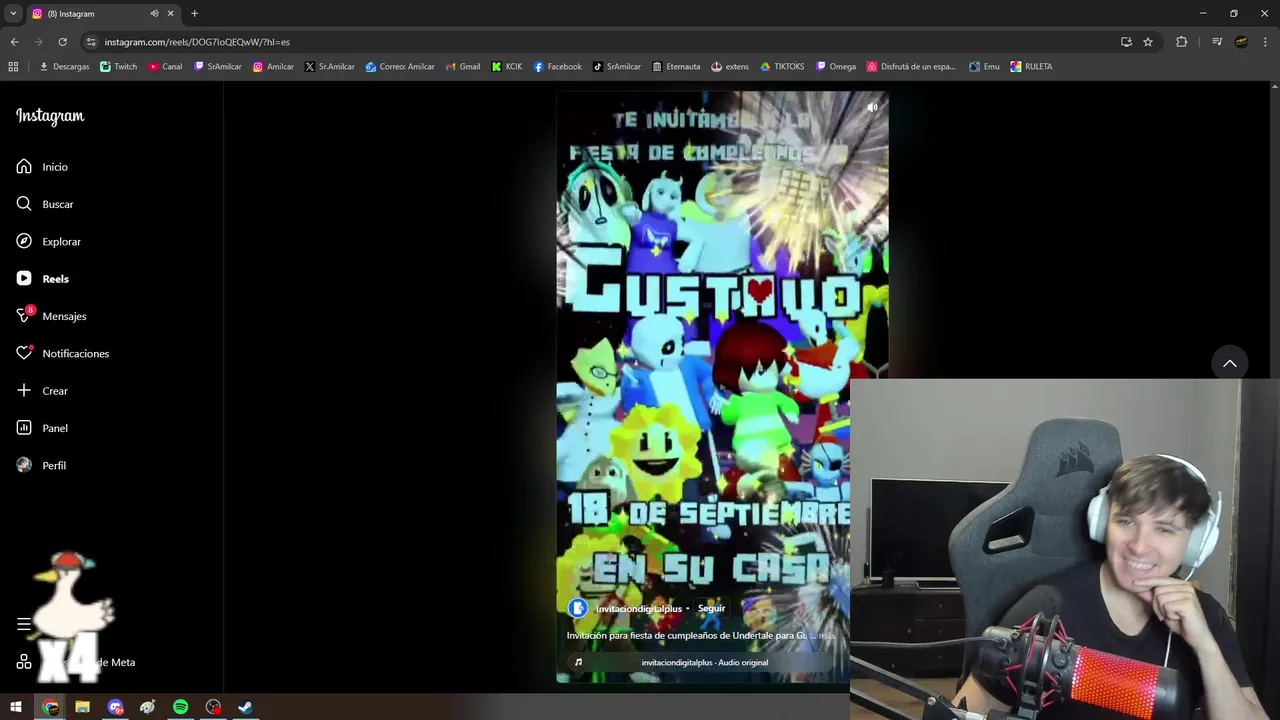The height and width of the screenshot is (720, 1280).
Task: View site information icon in address bar
Action: pyautogui.click(x=91, y=42)
